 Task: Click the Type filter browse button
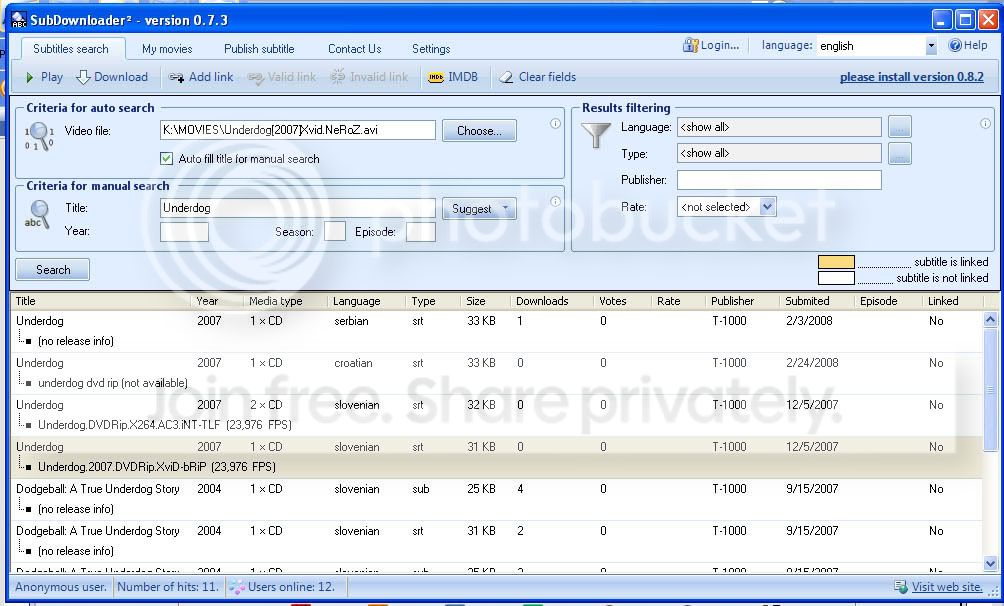pyautogui.click(x=900, y=153)
